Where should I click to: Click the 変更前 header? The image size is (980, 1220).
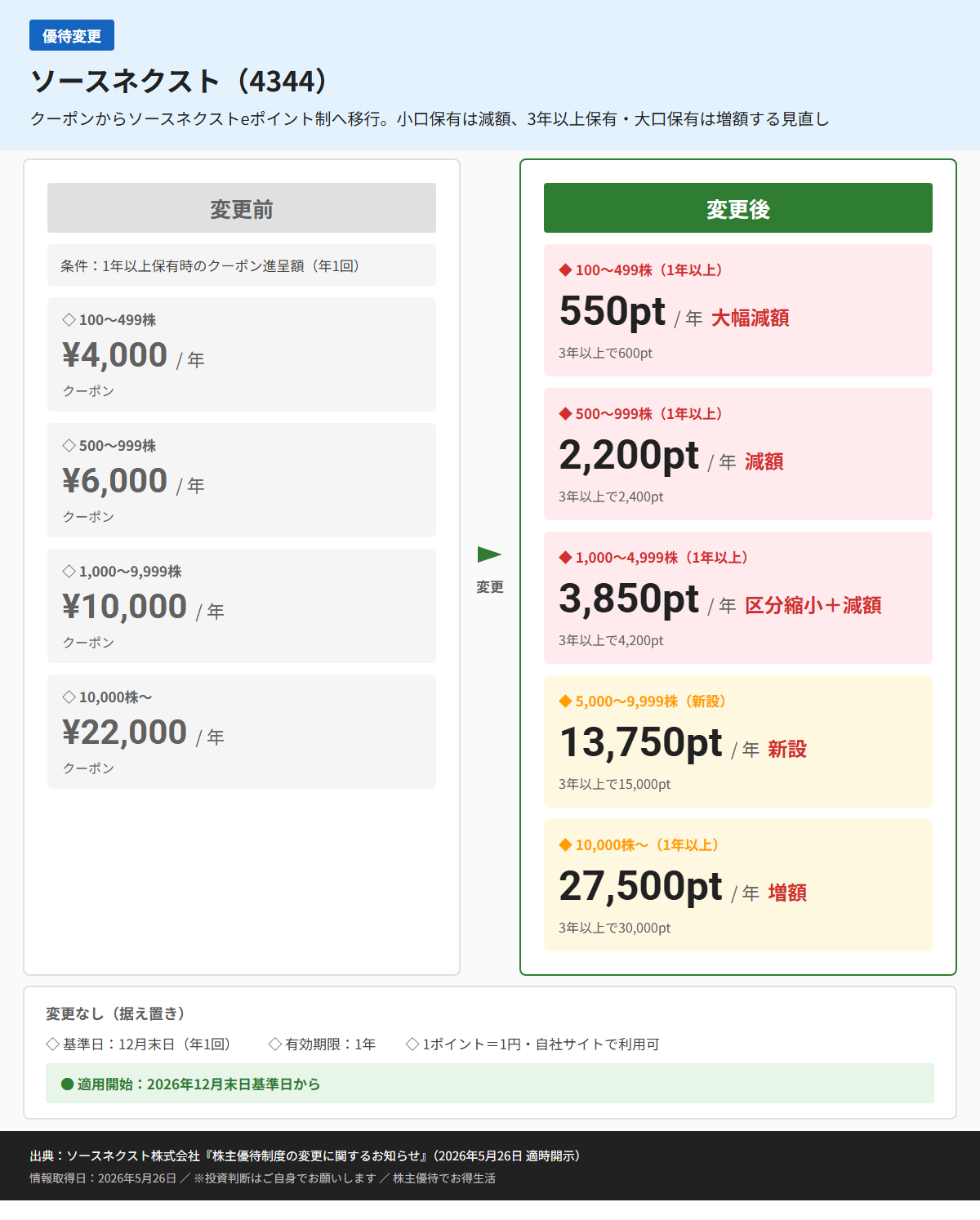[242, 208]
